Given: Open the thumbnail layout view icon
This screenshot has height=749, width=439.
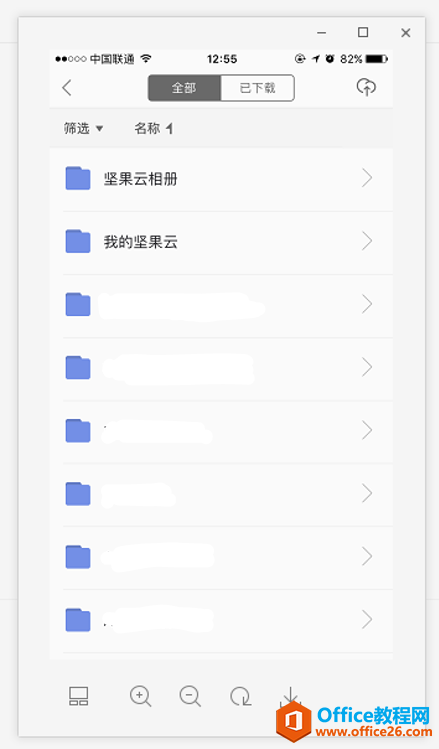Looking at the screenshot, I should pos(78,696).
